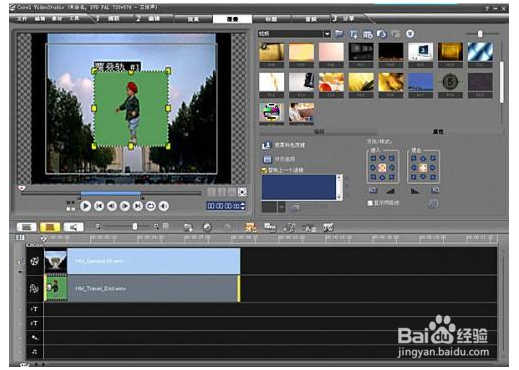Viewport: 519px width, 370px height.
Task: Go to the Share step tab (分享)
Action: [348, 19]
